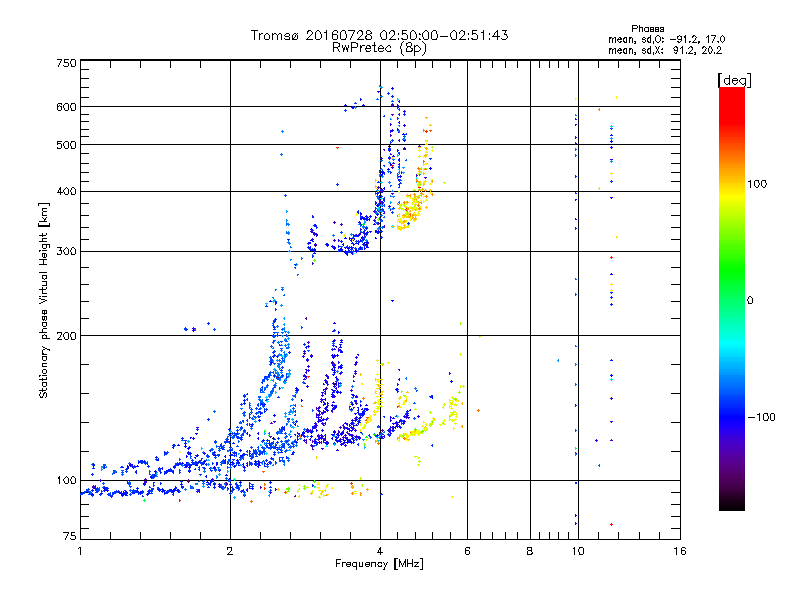Click the colorbar's black bottom end

732,504
